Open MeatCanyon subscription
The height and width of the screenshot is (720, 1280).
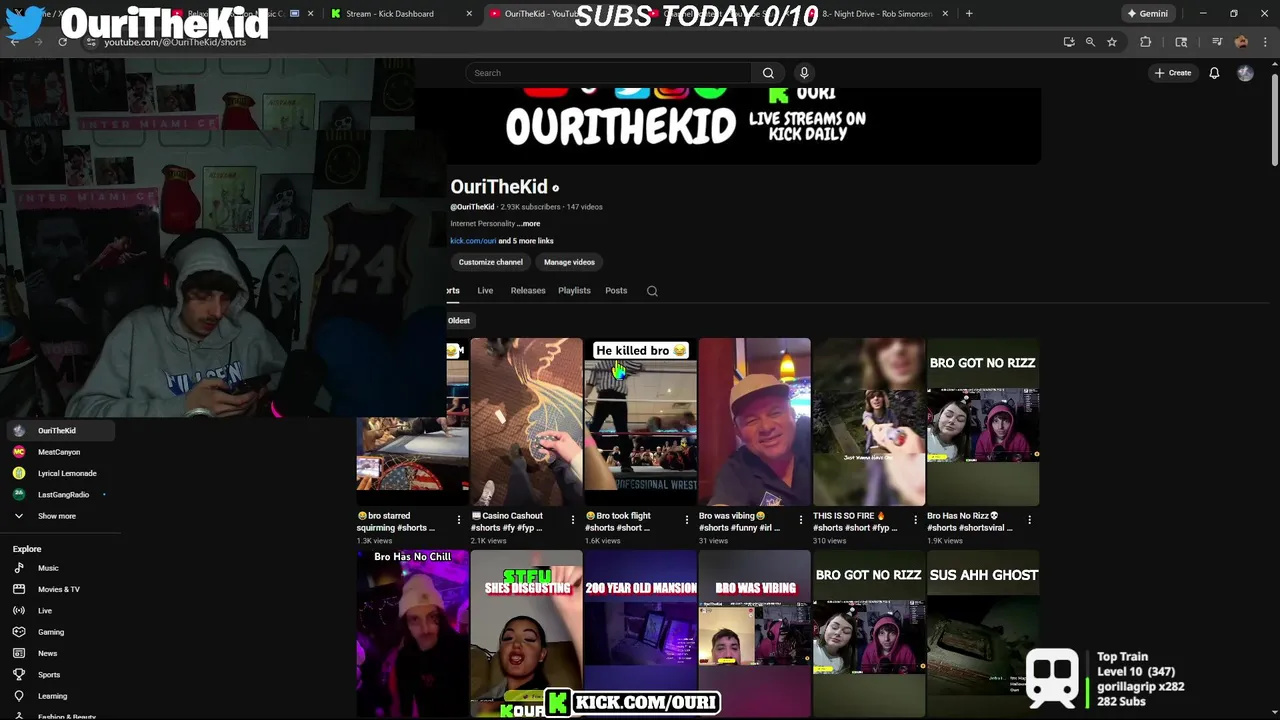[x=60, y=452]
